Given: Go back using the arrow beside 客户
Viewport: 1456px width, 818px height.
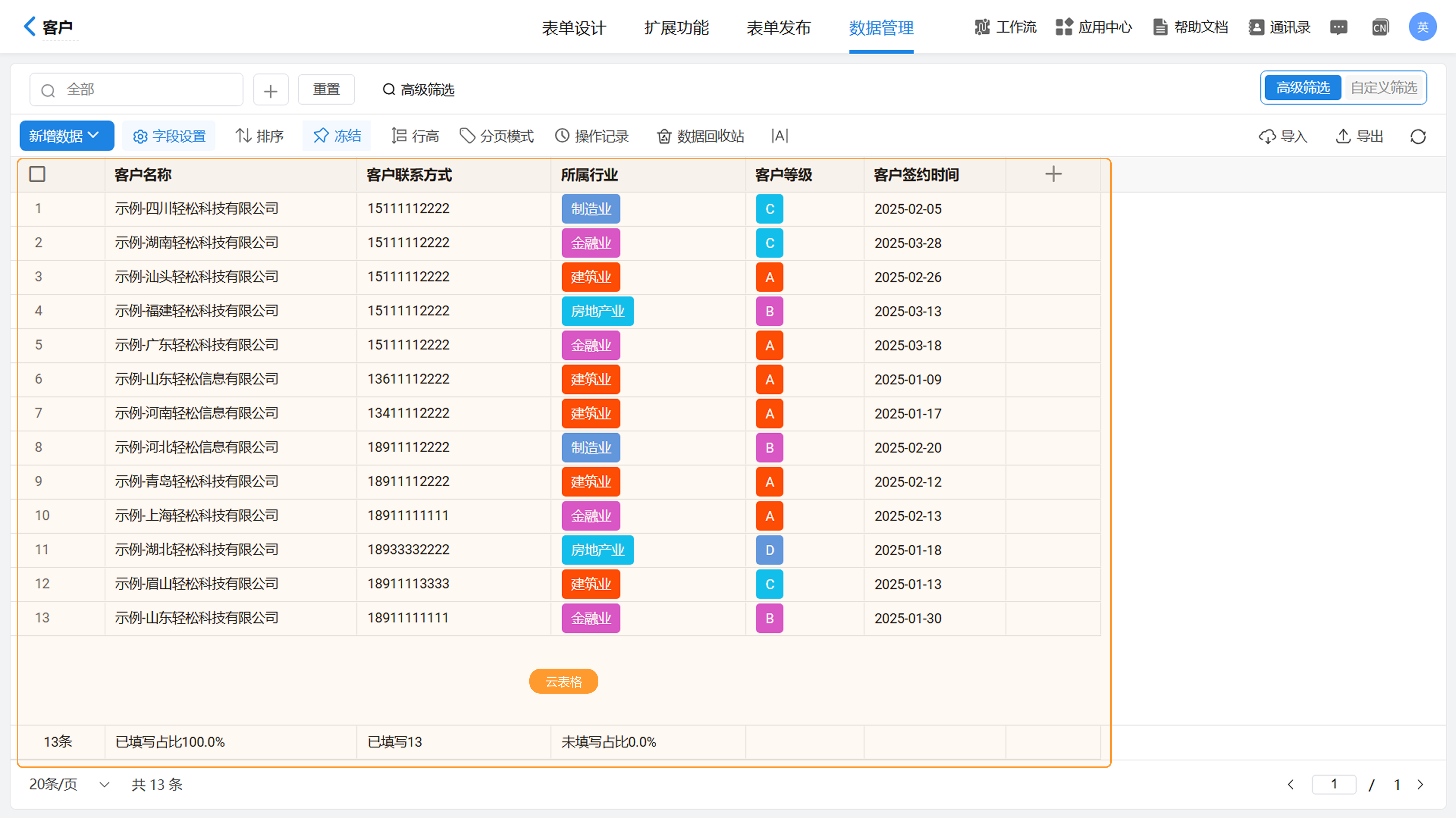Looking at the screenshot, I should tap(30, 26).
